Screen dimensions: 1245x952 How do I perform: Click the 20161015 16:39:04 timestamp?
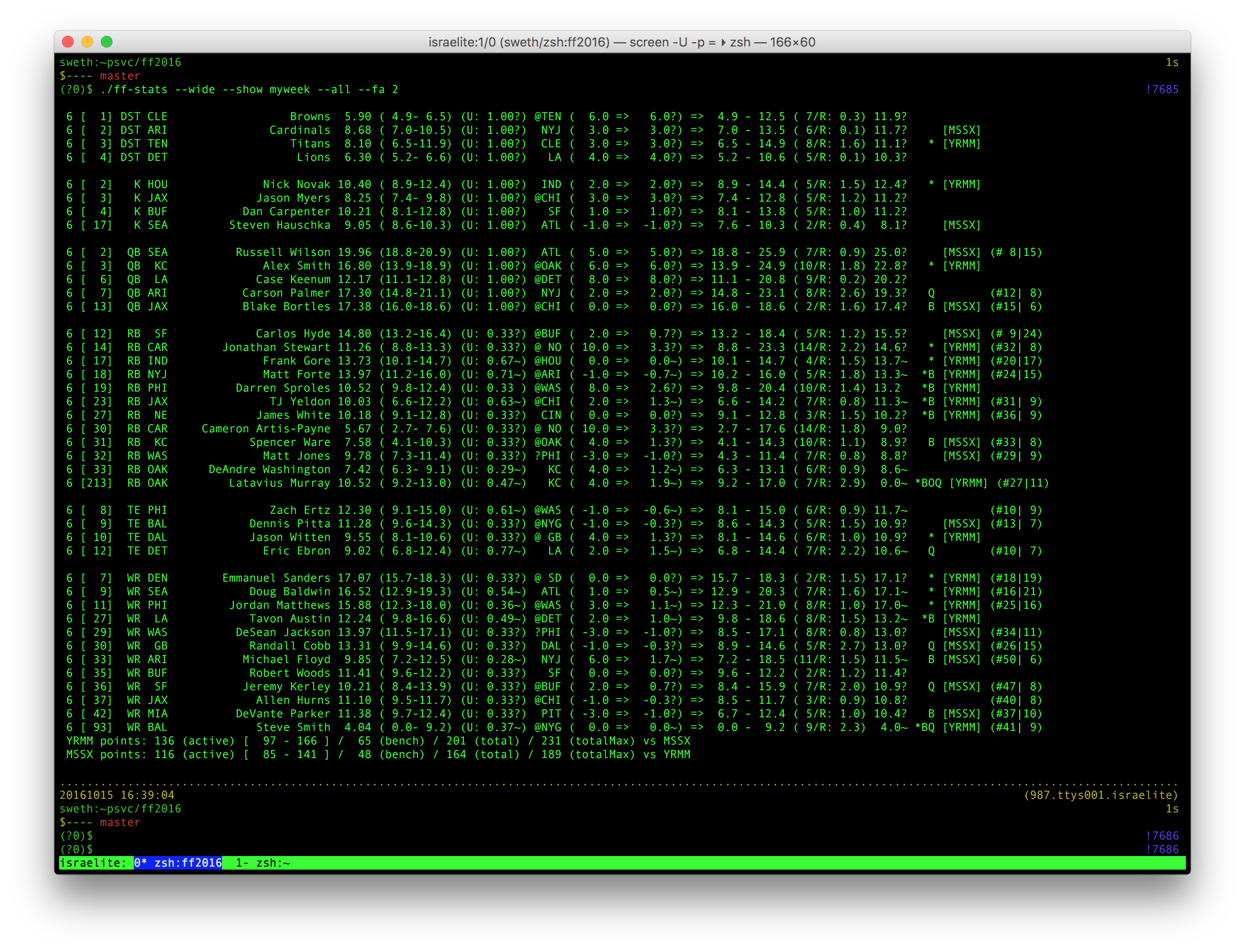pos(117,795)
